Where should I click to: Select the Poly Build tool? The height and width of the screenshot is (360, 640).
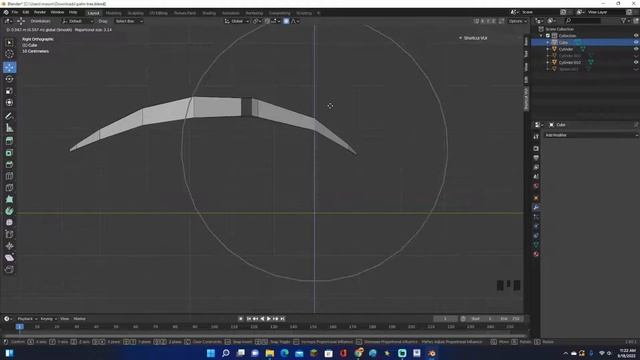point(9,199)
